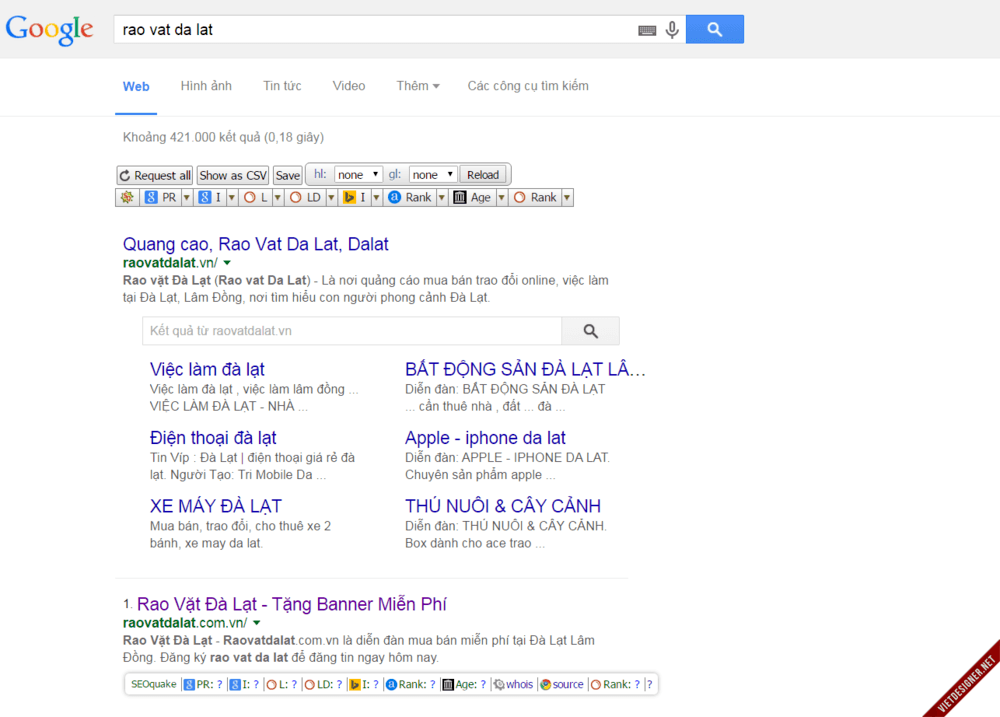Click the 'LD' button in the sort toolbar
The image size is (1000, 717).
[x=305, y=198]
